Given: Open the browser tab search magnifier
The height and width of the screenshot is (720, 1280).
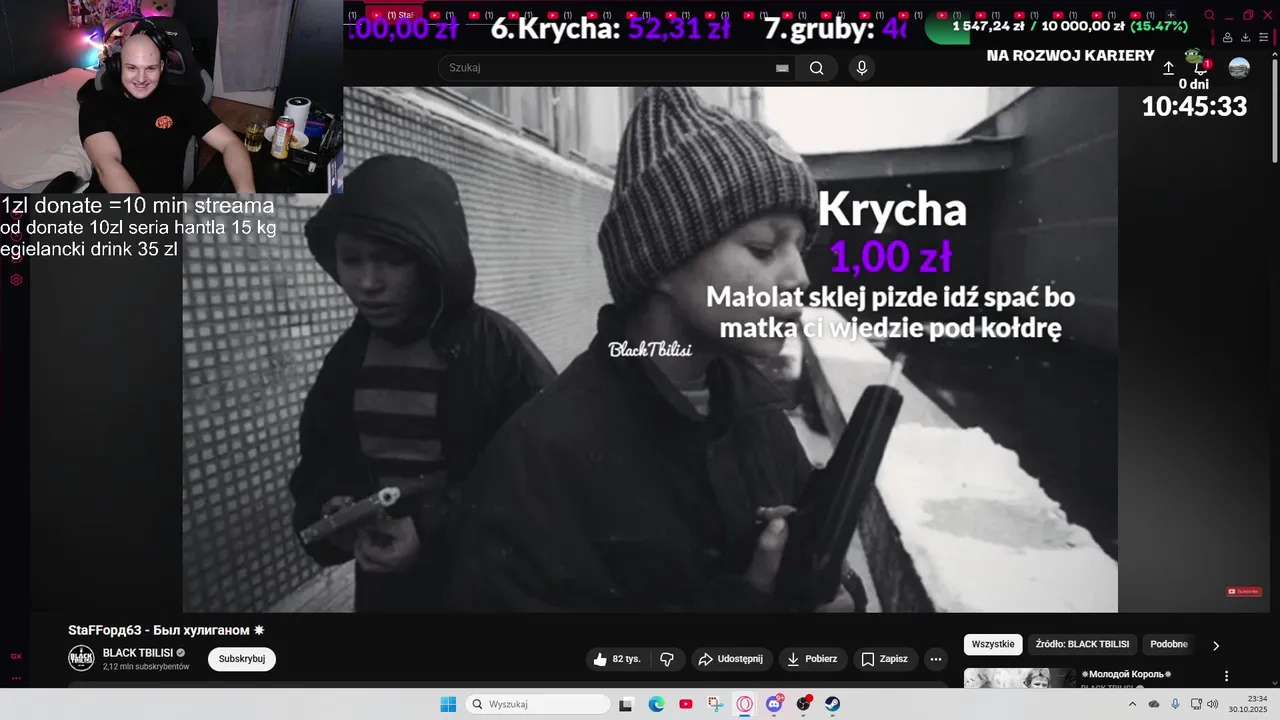Looking at the screenshot, I should (x=1209, y=15).
